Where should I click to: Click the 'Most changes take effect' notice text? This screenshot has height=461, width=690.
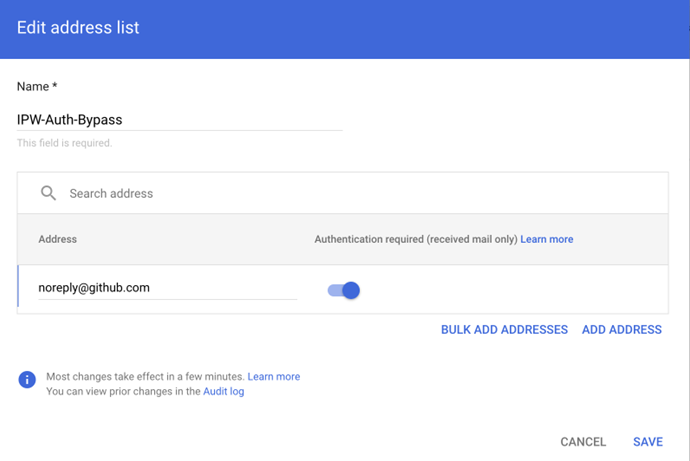145,377
